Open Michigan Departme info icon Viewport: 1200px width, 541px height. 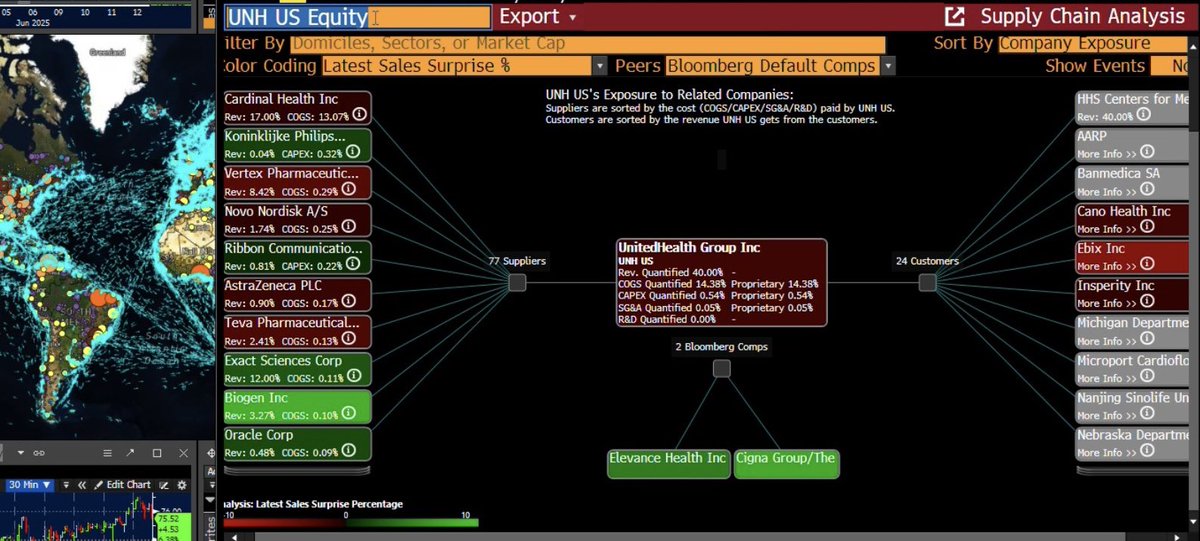click(x=1147, y=340)
